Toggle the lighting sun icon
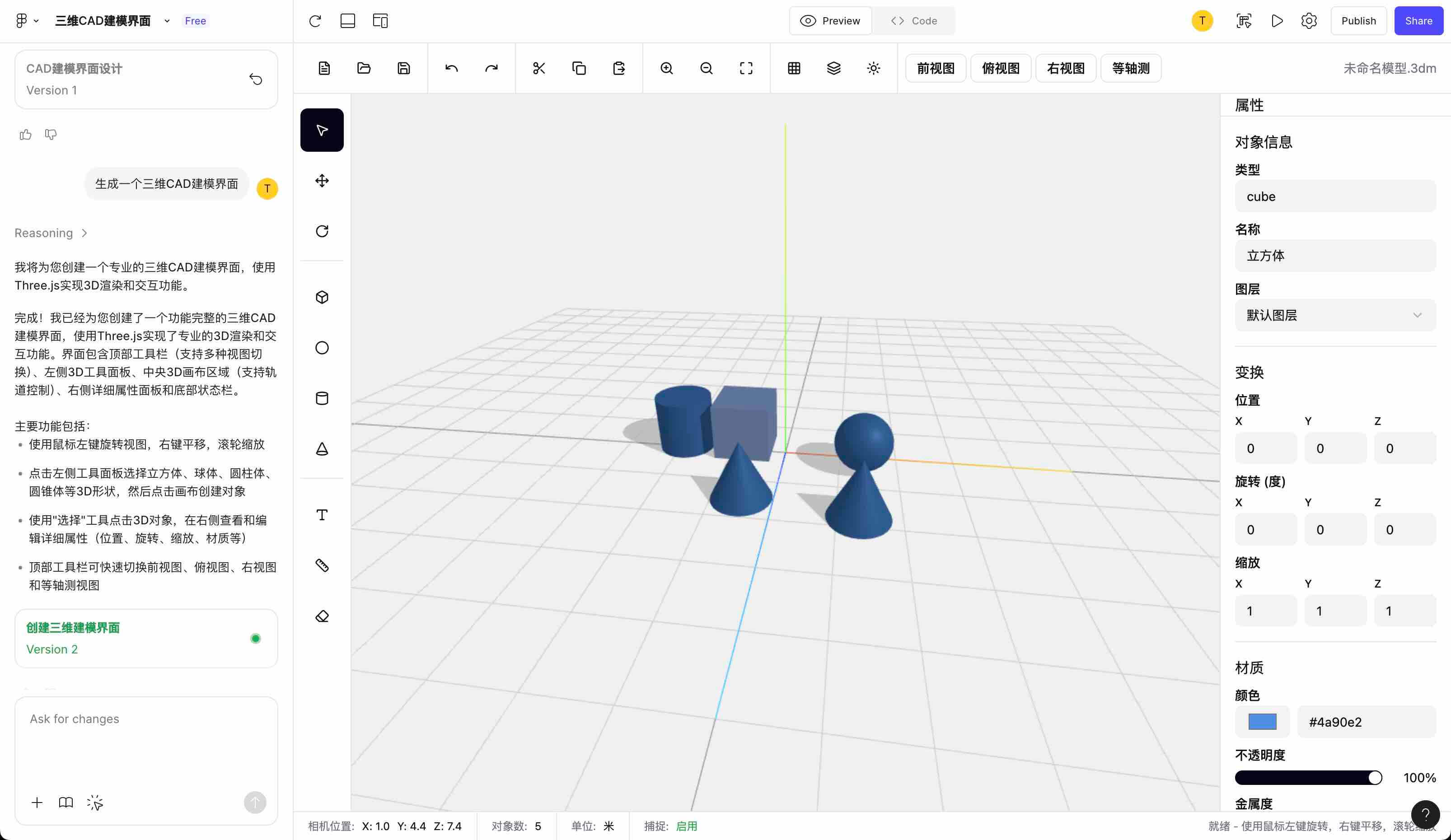The height and width of the screenshot is (840, 1451). point(874,69)
